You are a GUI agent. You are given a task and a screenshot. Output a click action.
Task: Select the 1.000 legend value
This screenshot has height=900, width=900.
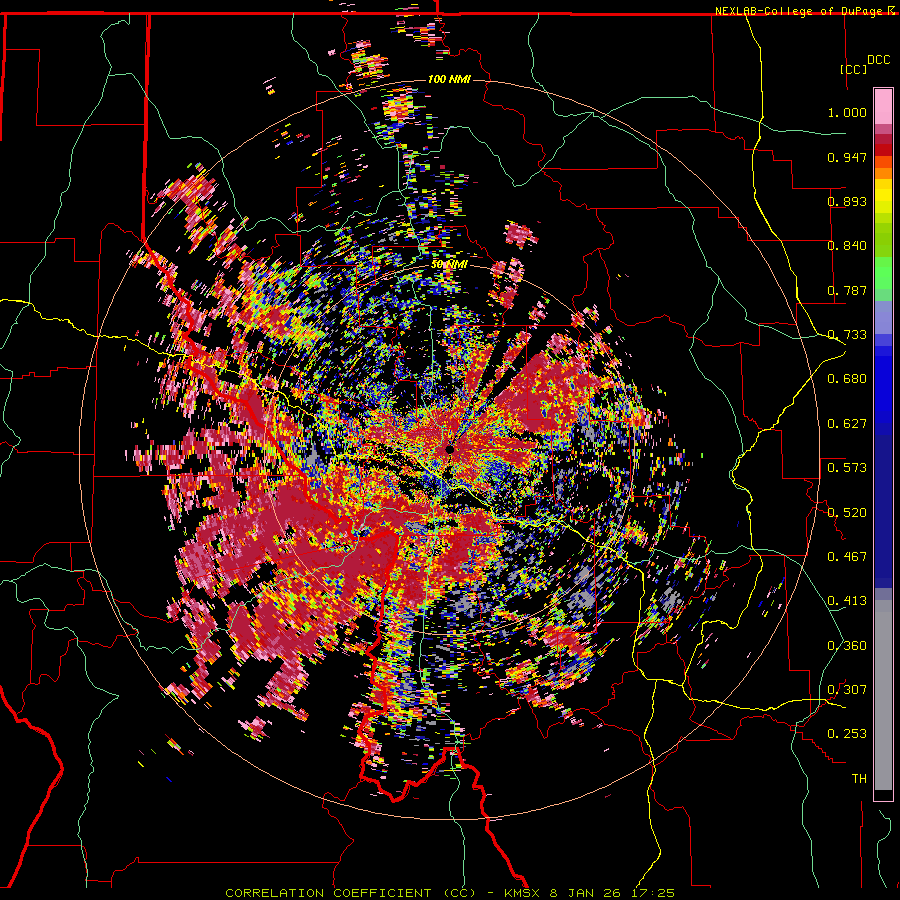pyautogui.click(x=847, y=112)
